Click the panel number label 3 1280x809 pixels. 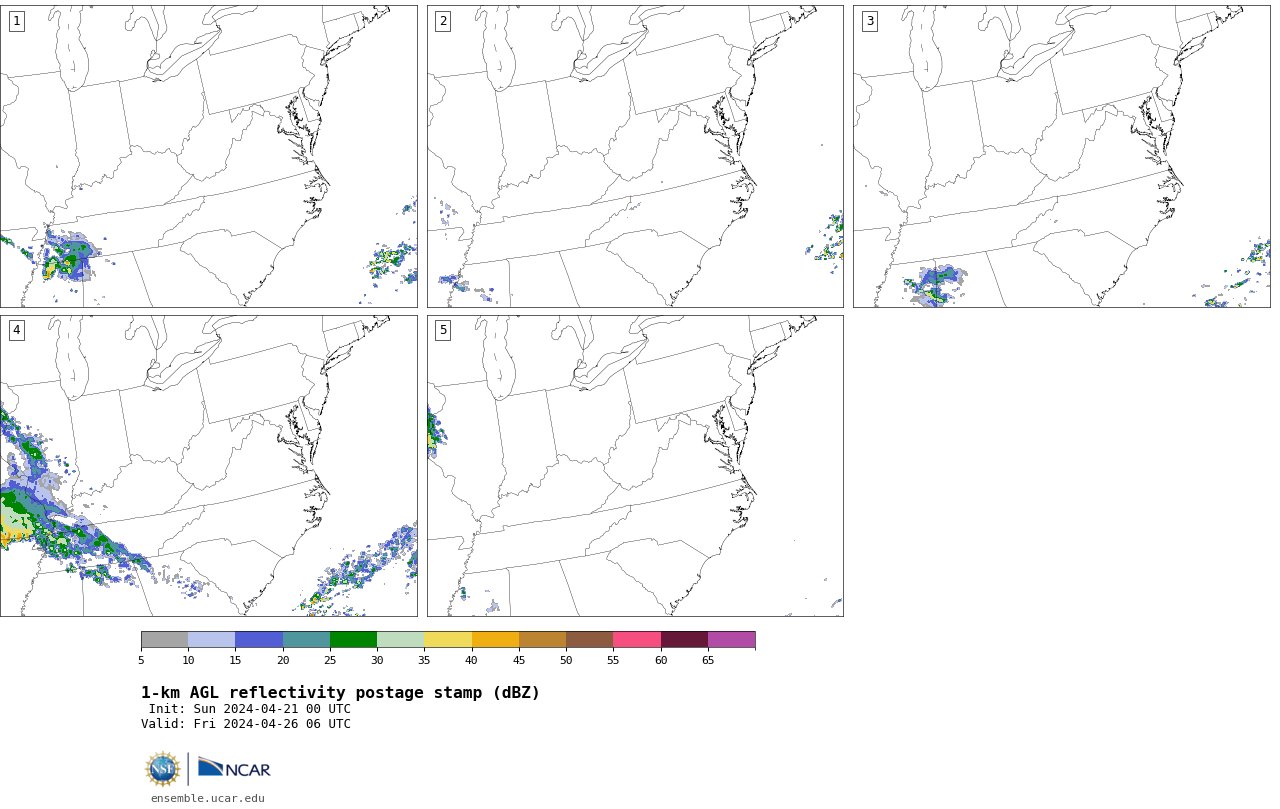click(869, 21)
